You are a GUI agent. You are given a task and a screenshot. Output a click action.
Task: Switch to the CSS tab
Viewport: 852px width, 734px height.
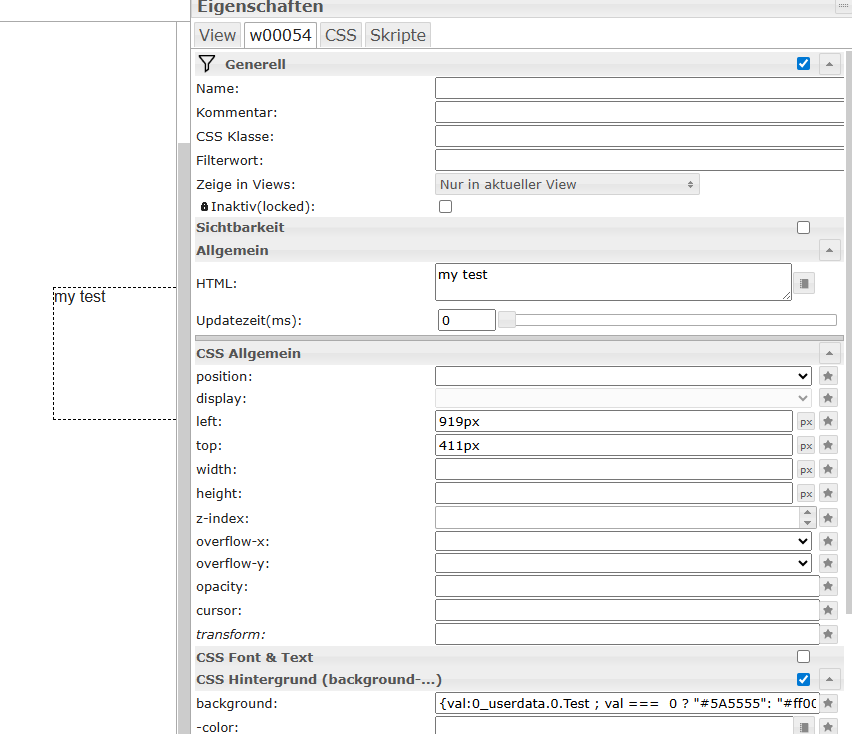[341, 35]
